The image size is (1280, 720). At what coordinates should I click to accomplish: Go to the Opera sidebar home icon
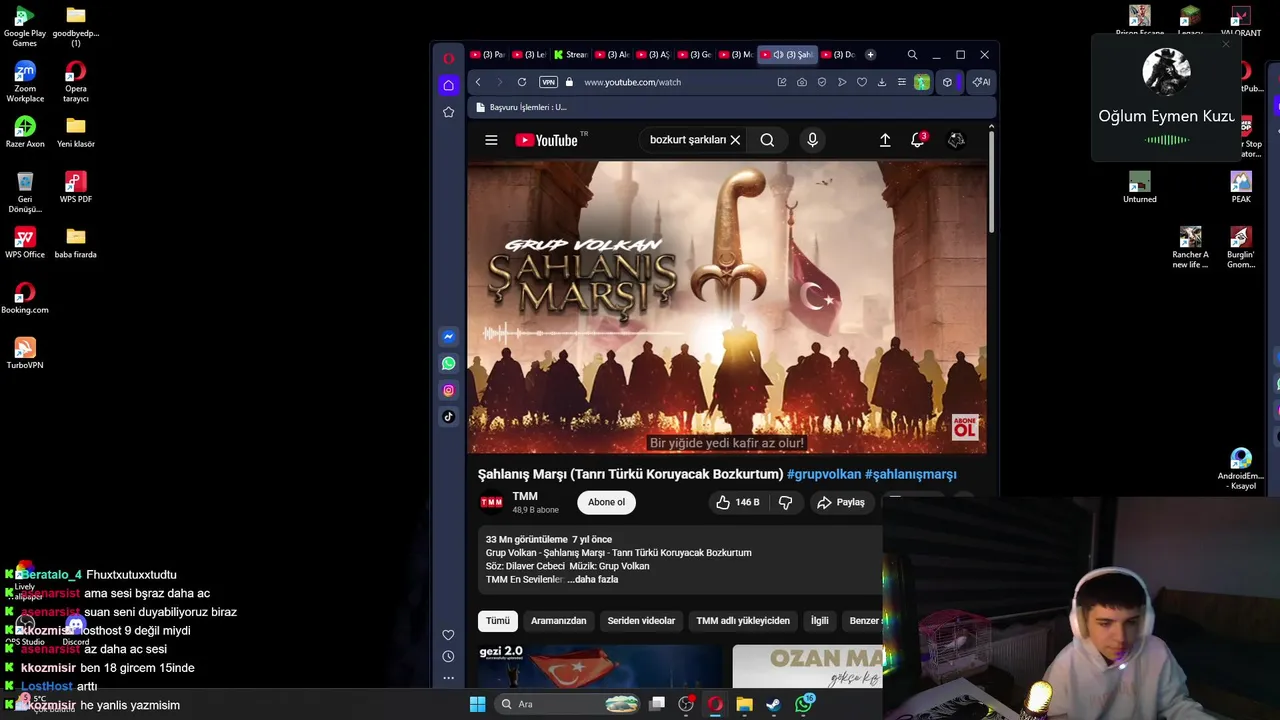448,85
